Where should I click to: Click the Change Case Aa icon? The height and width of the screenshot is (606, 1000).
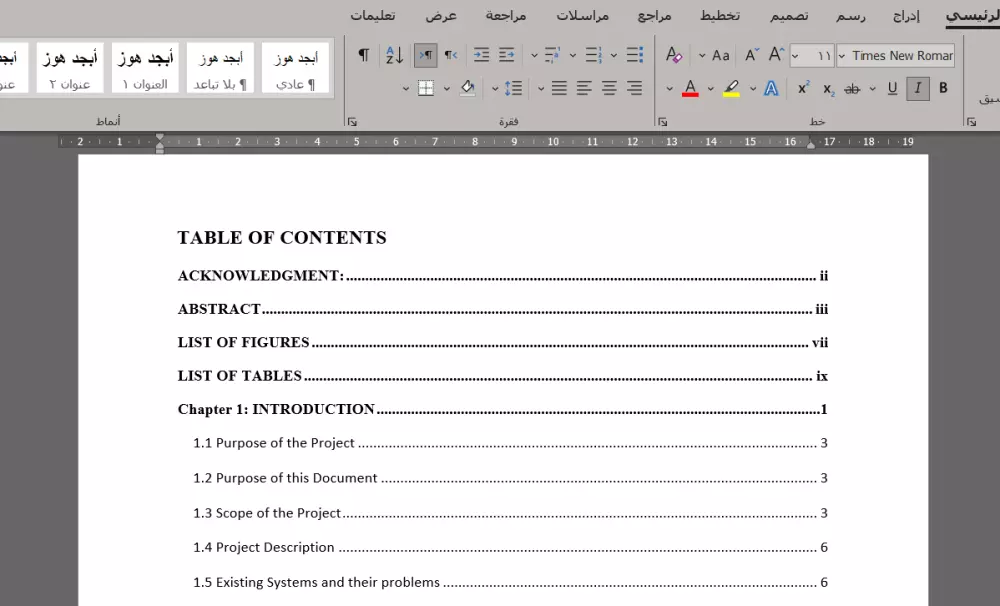tap(721, 55)
